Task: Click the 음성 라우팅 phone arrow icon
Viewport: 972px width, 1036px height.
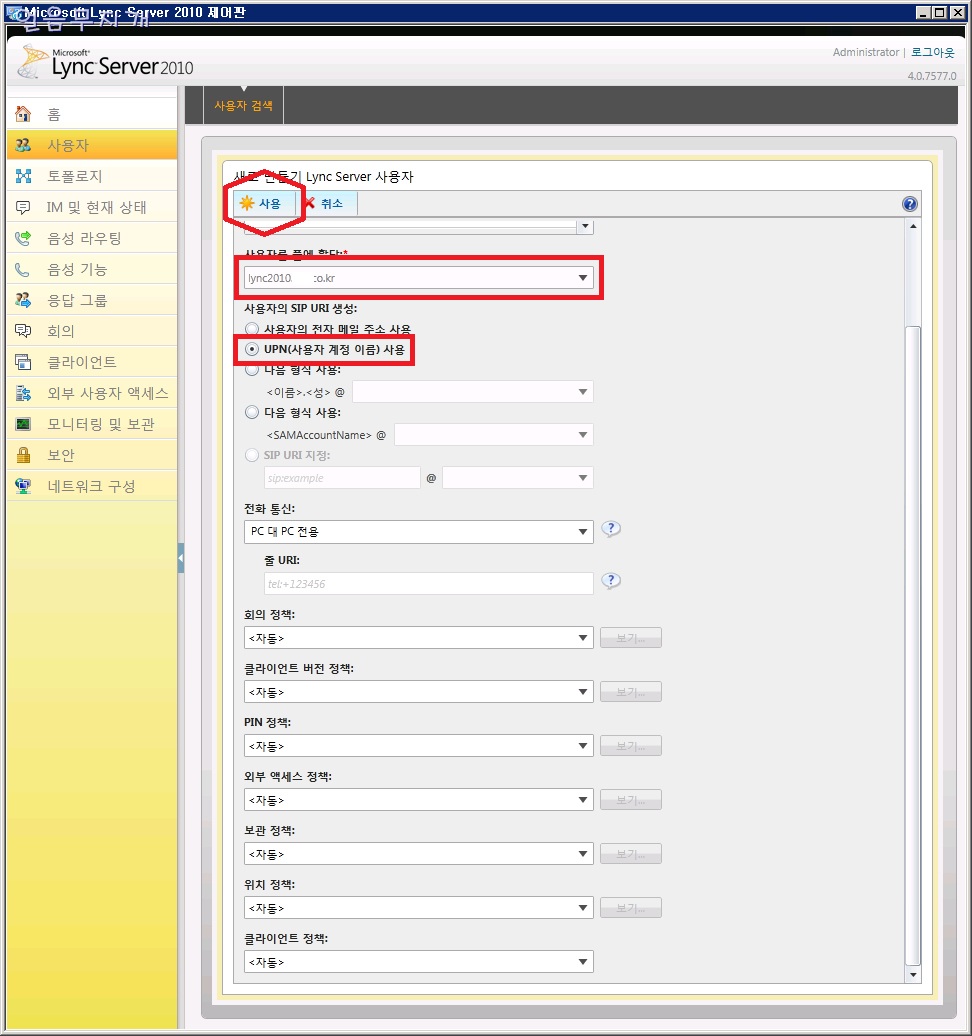Action: point(23,239)
